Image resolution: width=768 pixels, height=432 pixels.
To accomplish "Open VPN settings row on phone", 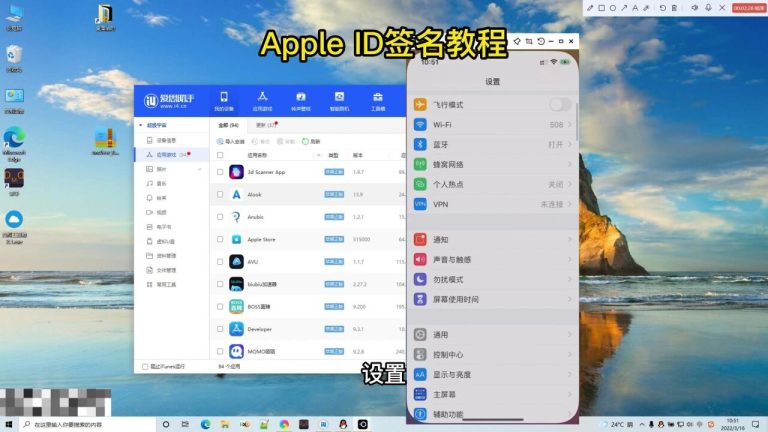I will click(x=493, y=204).
